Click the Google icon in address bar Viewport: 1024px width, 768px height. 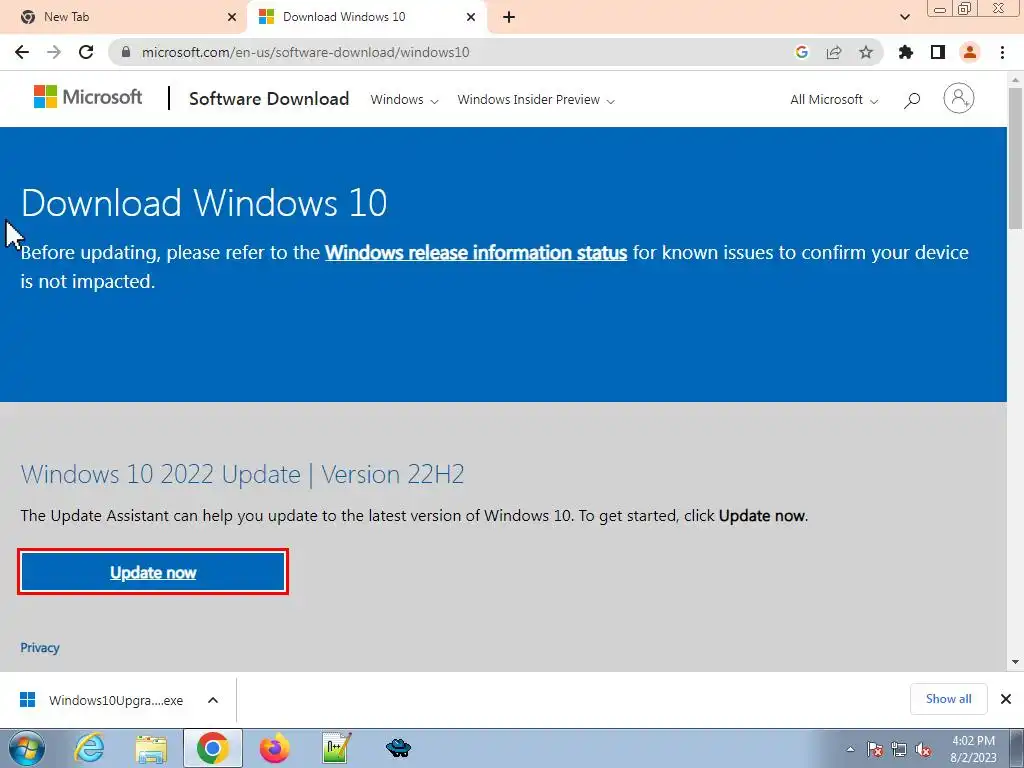802,52
